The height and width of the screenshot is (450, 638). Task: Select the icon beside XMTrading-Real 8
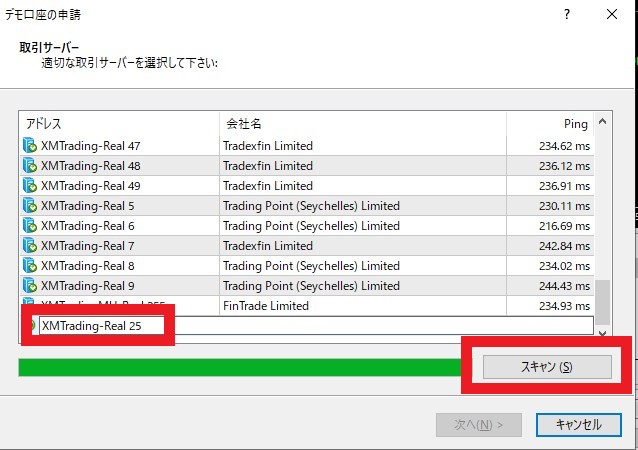pyautogui.click(x=29, y=266)
